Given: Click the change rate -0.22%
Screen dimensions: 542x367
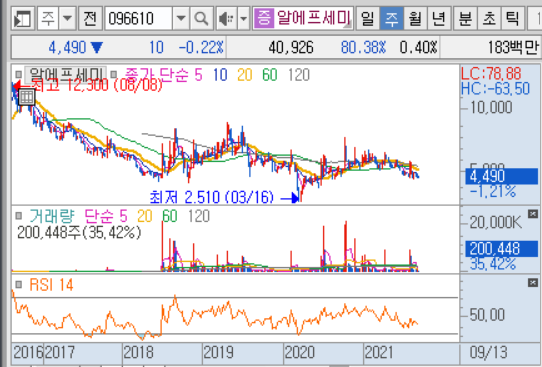Looking at the screenshot, I should tap(201, 47).
